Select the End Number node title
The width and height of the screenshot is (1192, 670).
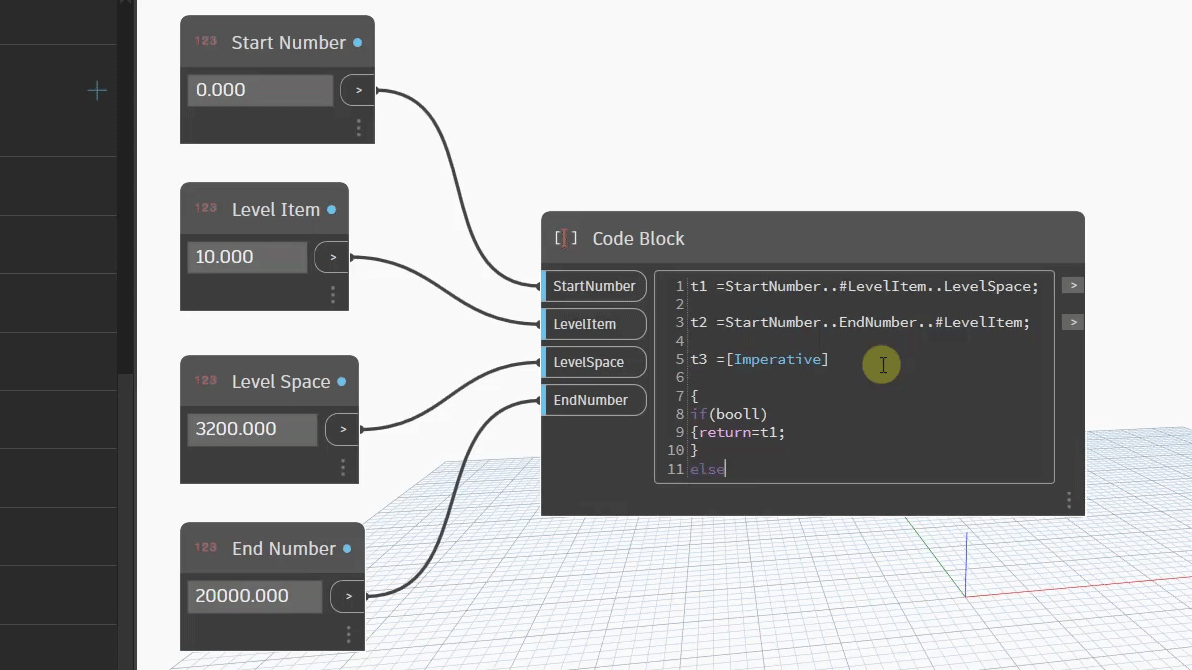click(284, 548)
